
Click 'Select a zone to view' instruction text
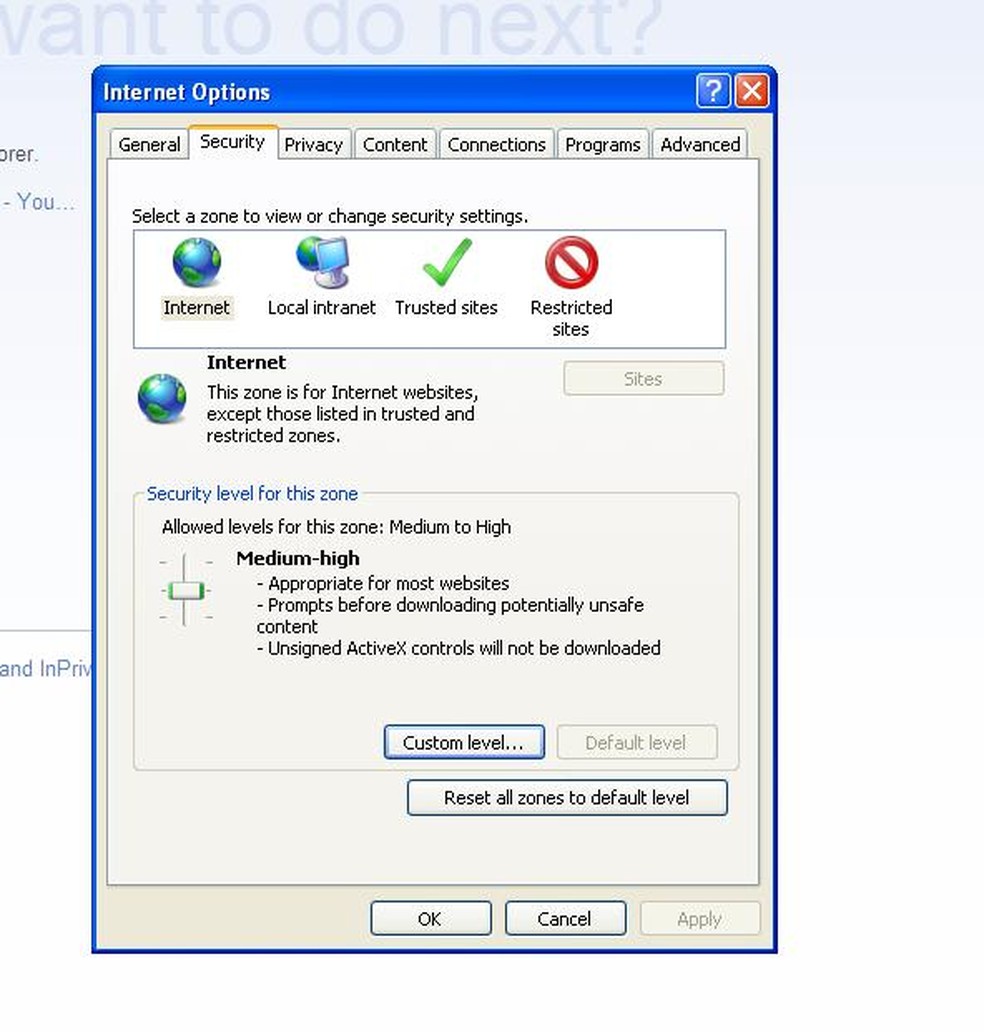tap(330, 216)
